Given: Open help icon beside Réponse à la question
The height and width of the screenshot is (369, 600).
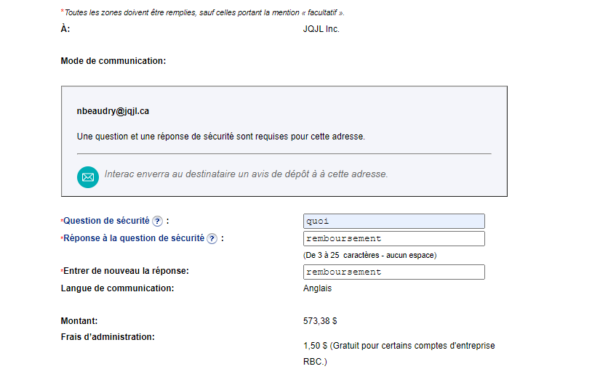Looking at the screenshot, I should tap(212, 239).
